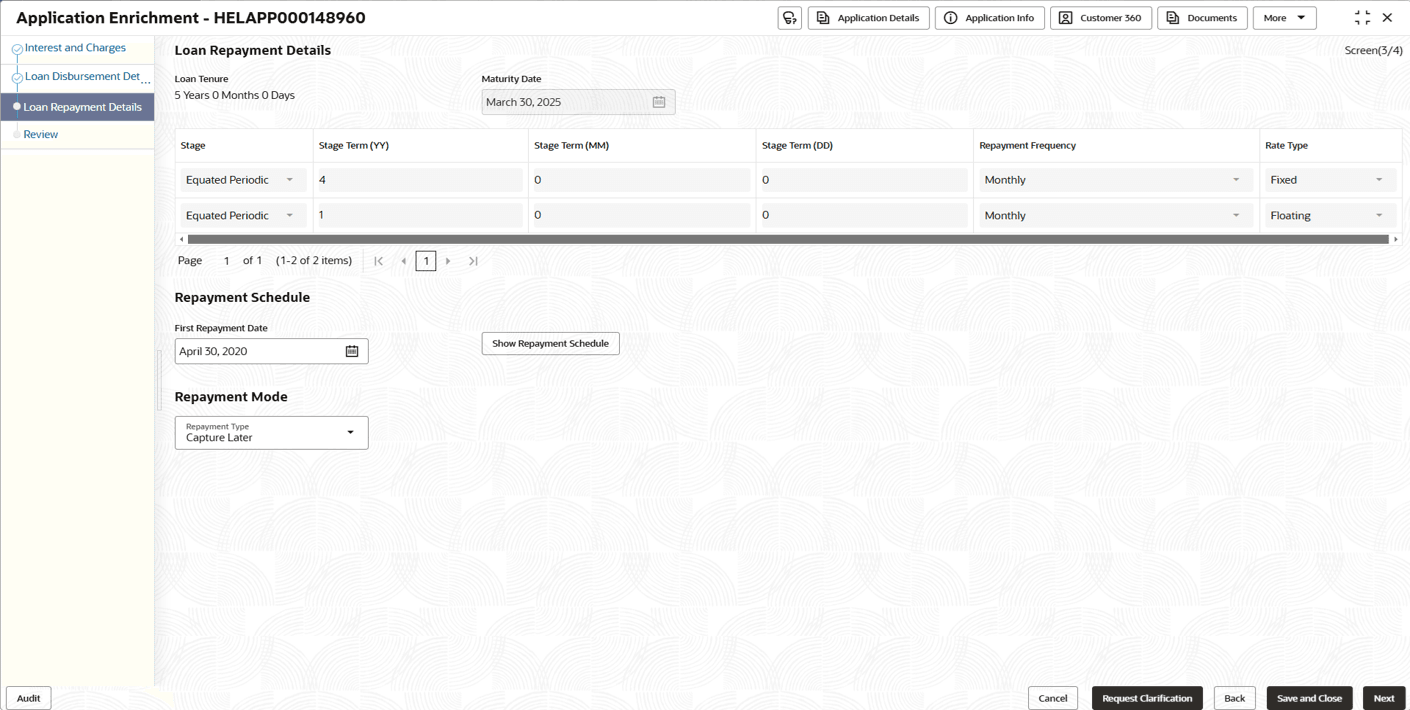This screenshot has height=710, width=1410.
Task: Go to Review step
Action: [x=41, y=134]
